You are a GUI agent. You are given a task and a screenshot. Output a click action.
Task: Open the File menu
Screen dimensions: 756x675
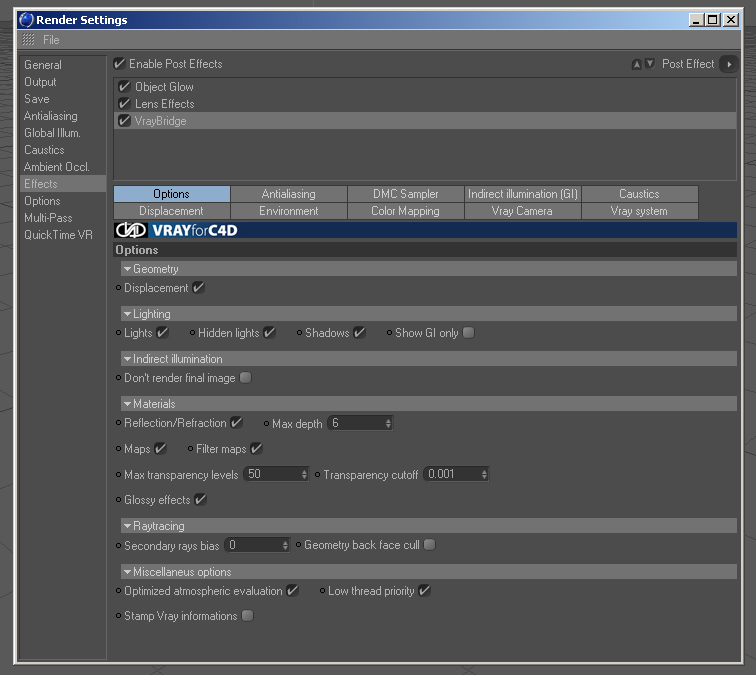point(51,40)
